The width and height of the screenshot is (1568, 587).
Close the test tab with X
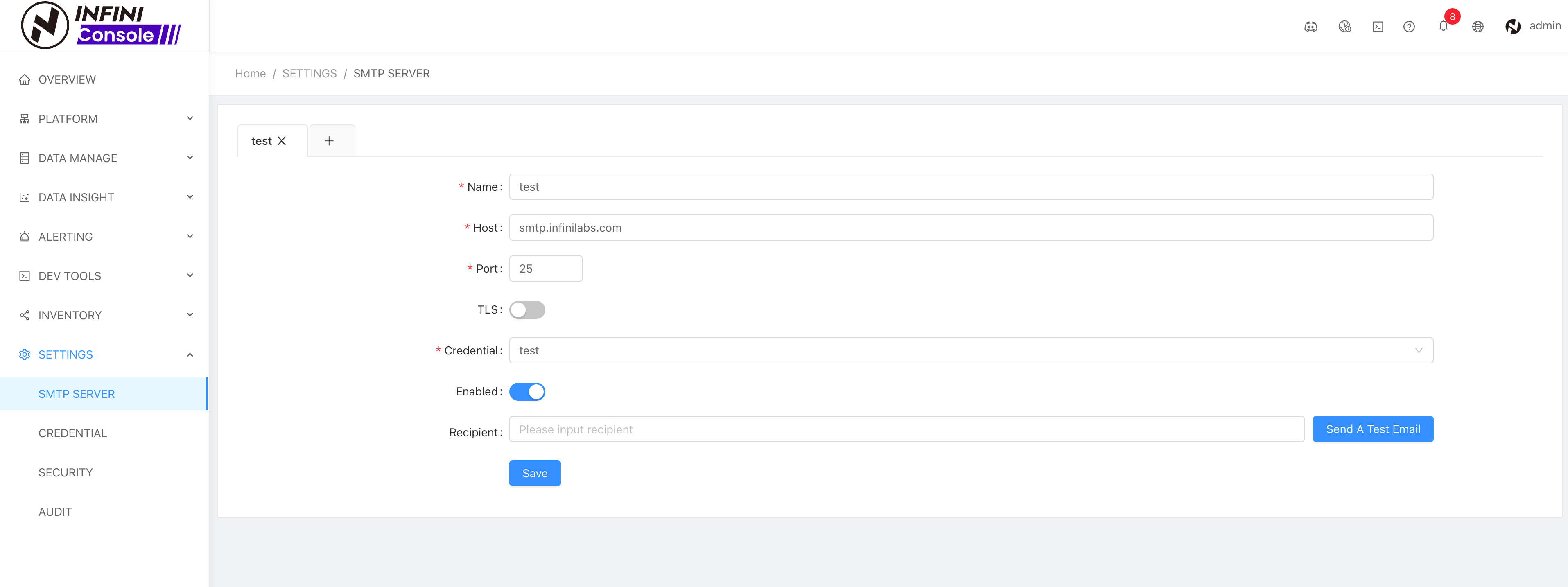[x=282, y=141]
